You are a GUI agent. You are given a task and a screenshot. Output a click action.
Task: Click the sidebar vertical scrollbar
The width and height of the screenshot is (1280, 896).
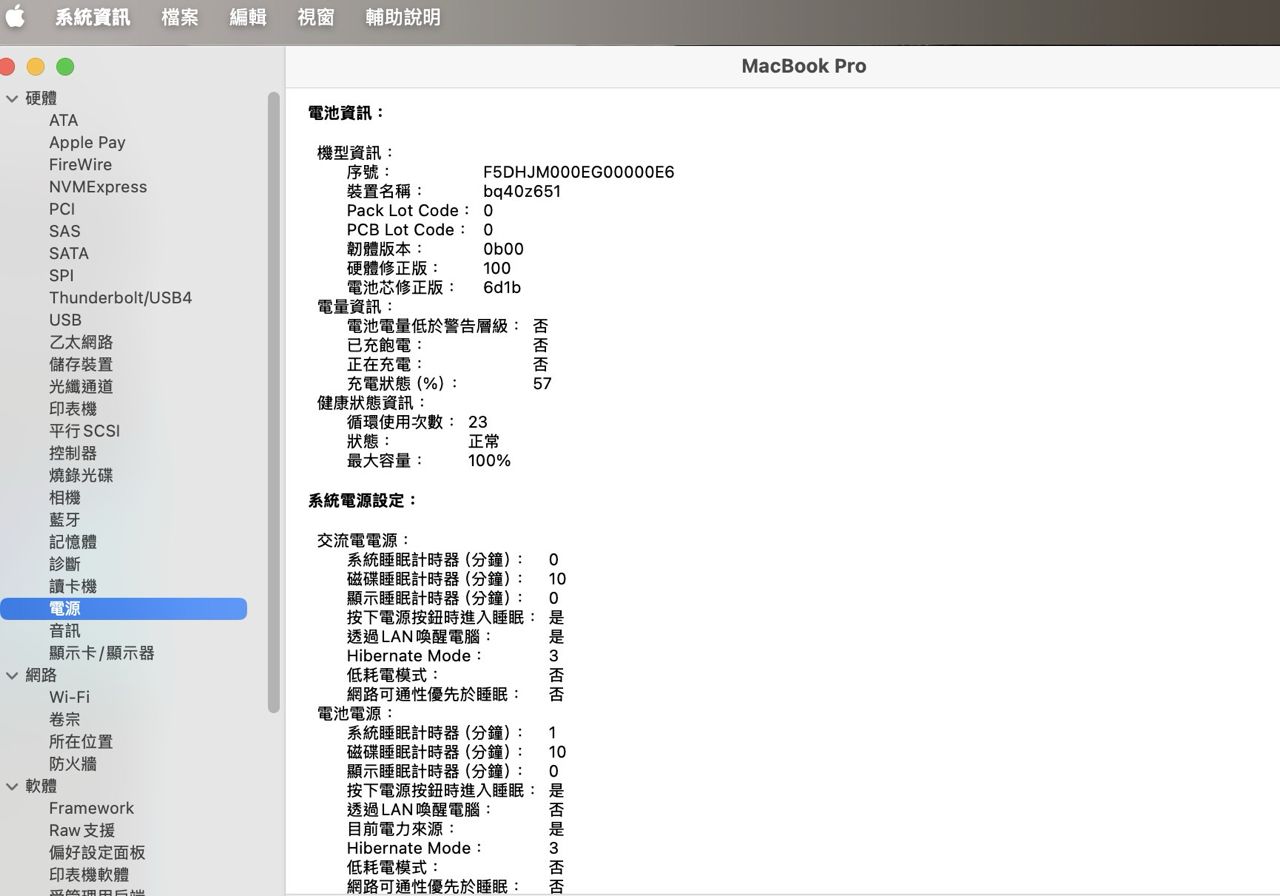274,400
